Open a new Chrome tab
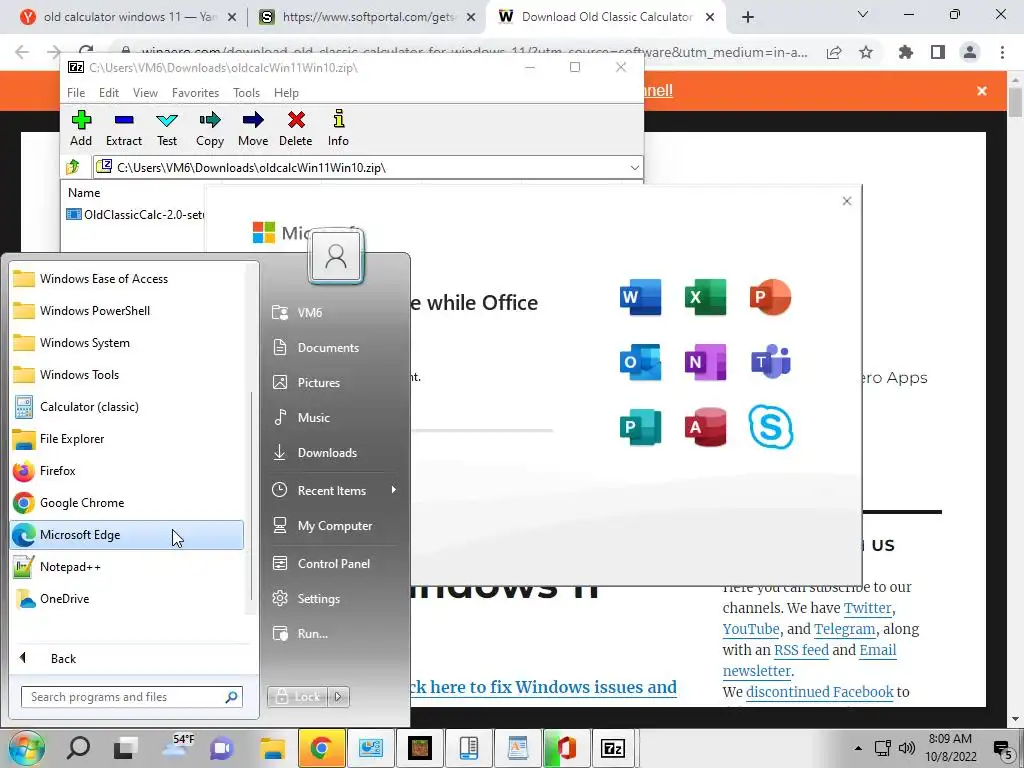The image size is (1024, 768). [x=748, y=18]
